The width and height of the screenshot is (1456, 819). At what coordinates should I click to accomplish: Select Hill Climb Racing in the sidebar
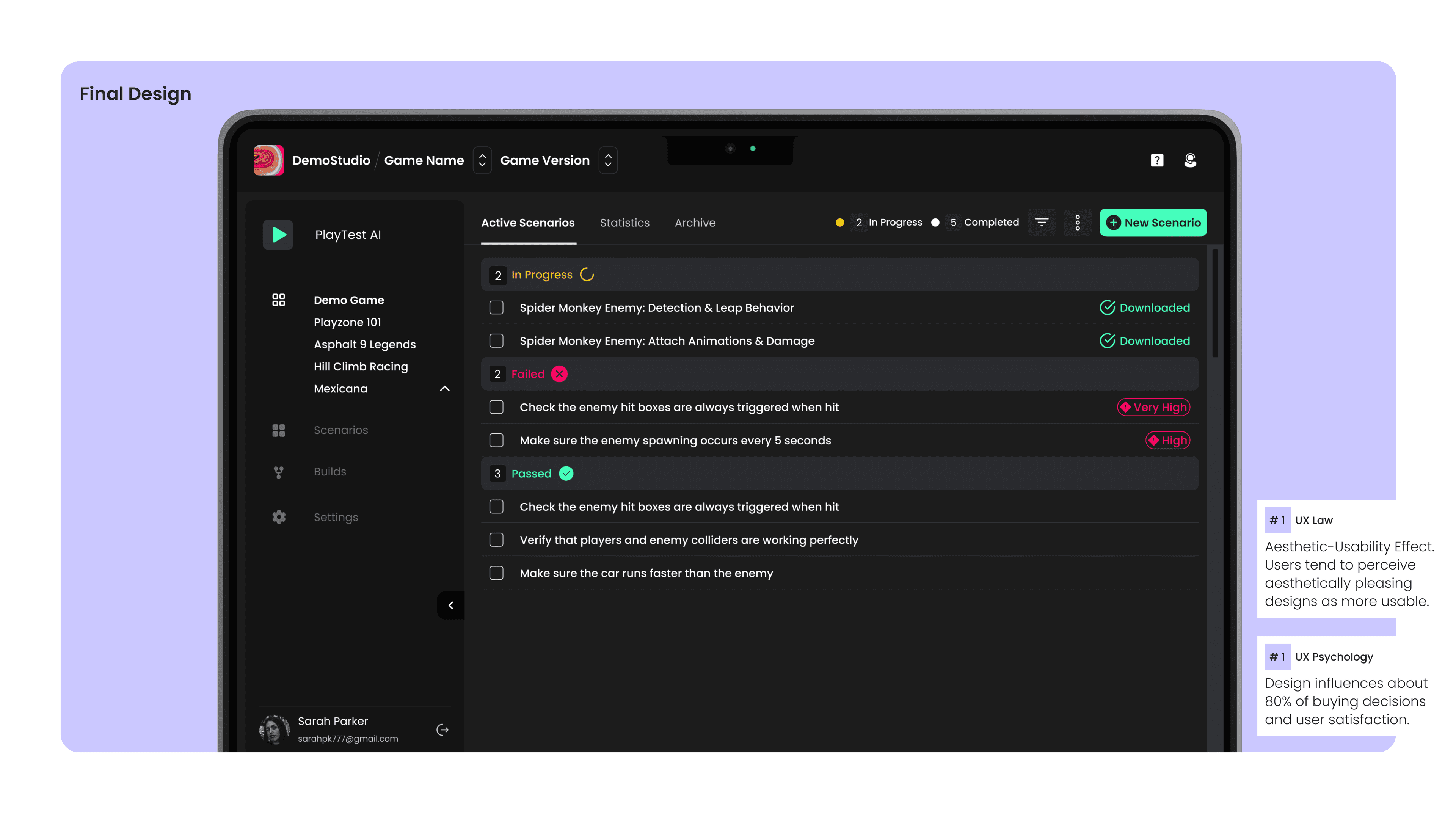click(361, 366)
